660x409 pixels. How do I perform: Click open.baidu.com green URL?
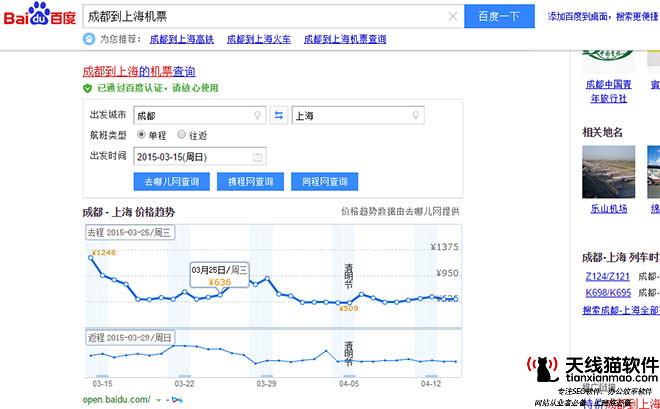(x=116, y=400)
